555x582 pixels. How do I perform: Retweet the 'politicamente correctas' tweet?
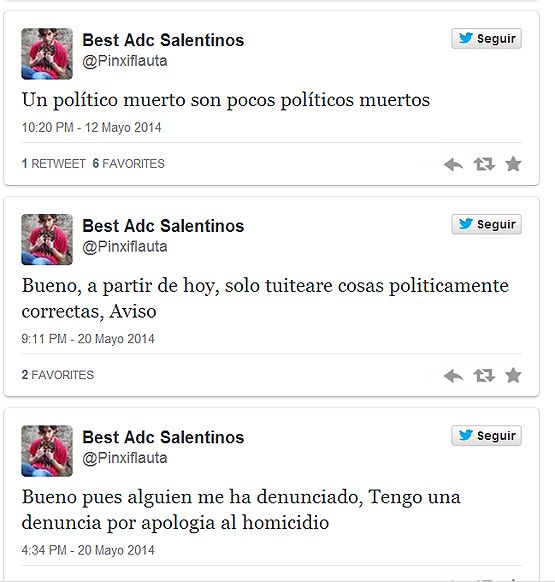(484, 376)
